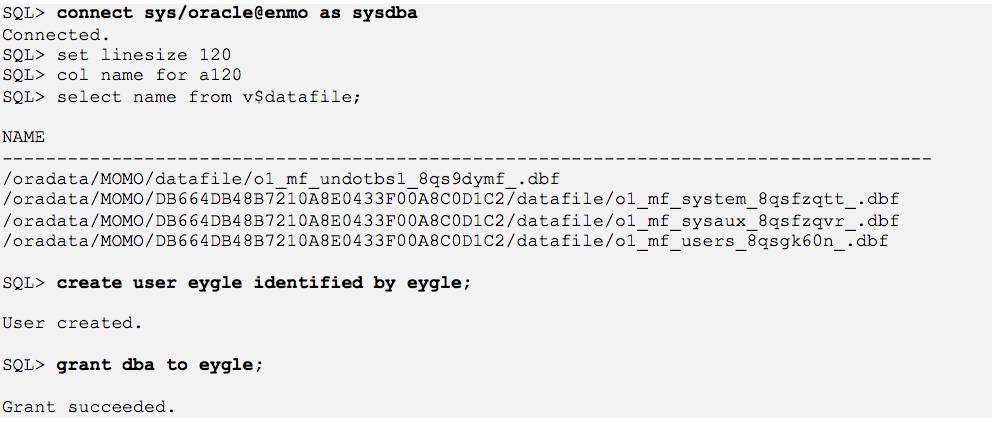Click the 'grant dba to eygle;' command

point(159,365)
